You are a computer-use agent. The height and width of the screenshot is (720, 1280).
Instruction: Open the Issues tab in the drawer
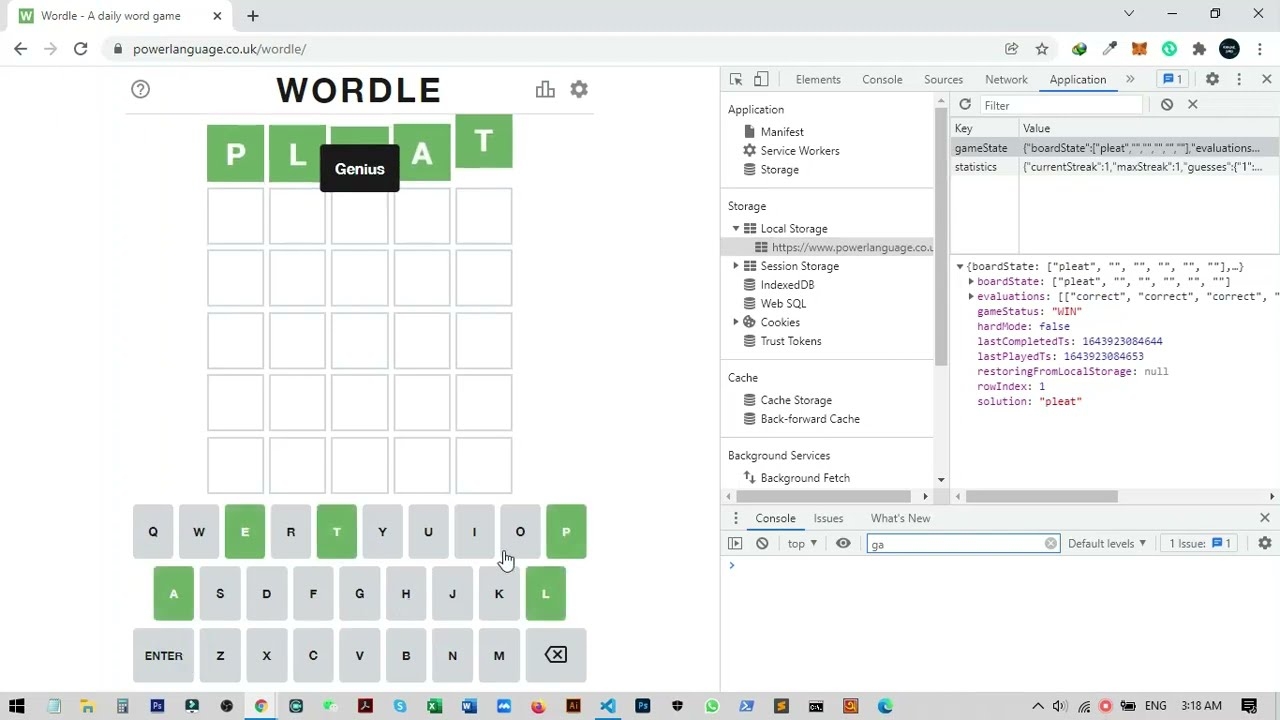coord(828,518)
